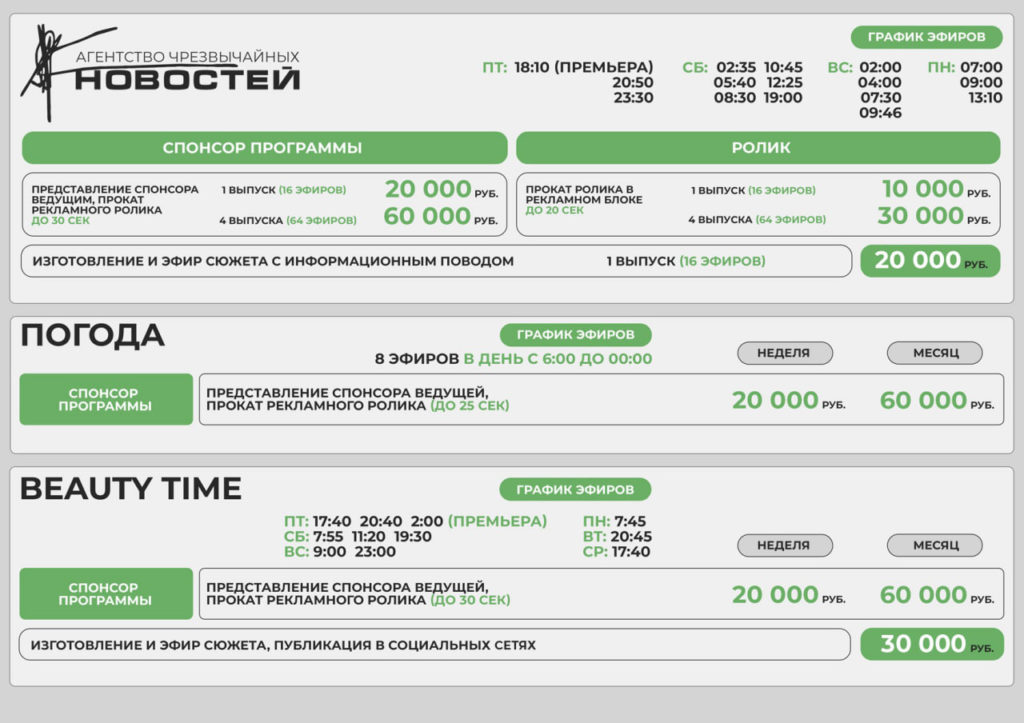This screenshot has width=1024, height=723.
Task: Click СПОНСОР ПРОГРАММЫ button in BEAUTY TIME section
Action: pyautogui.click(x=106, y=594)
